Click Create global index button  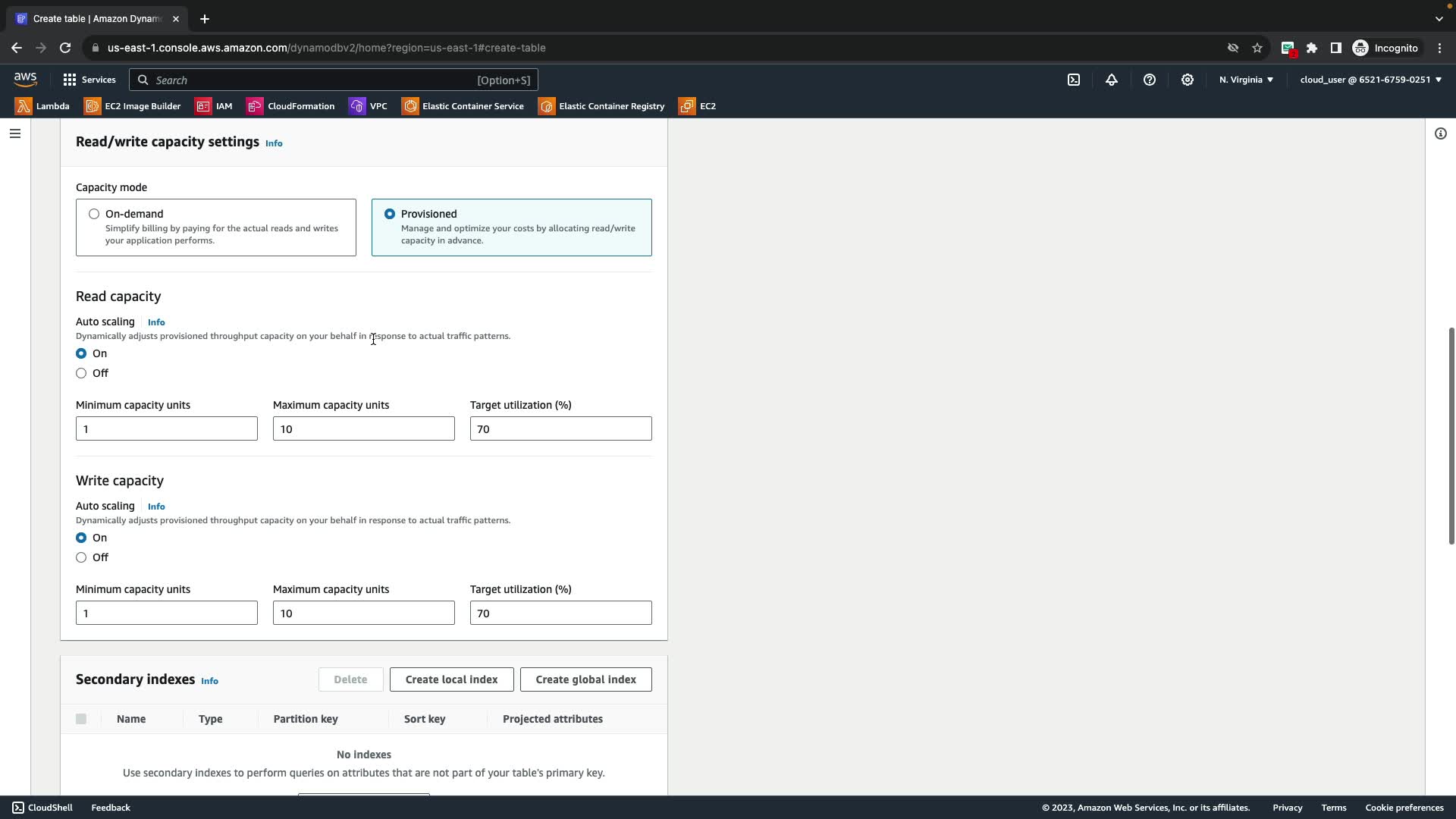(x=585, y=679)
